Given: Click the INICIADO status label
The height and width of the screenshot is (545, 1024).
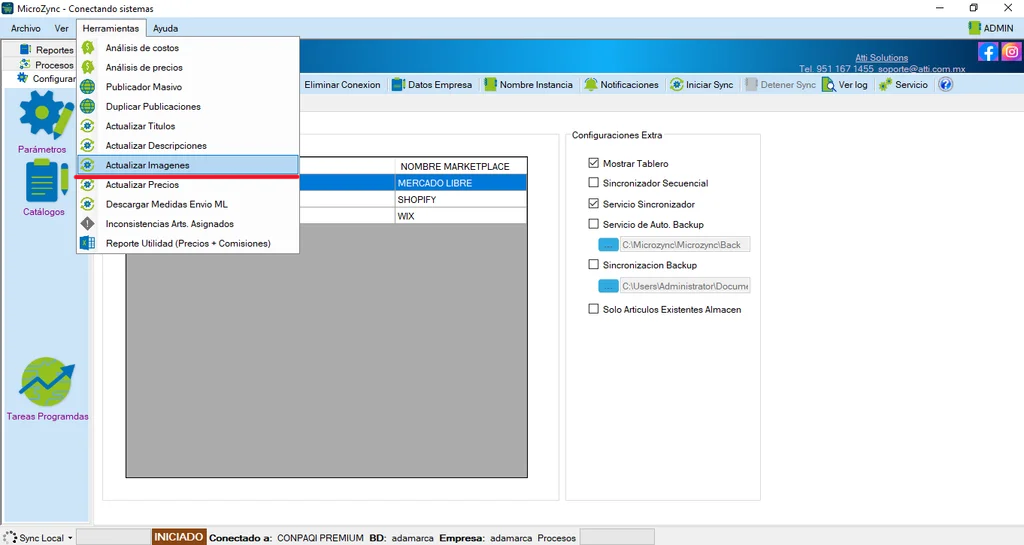Looking at the screenshot, I should pos(179,537).
